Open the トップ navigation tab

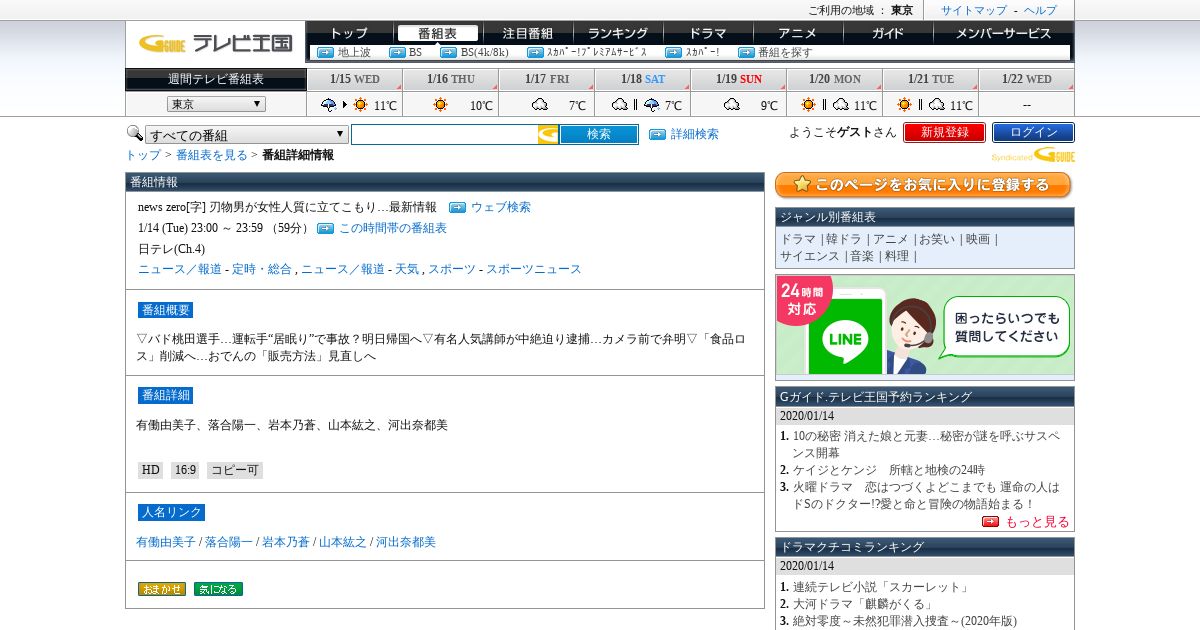pyautogui.click(x=349, y=33)
